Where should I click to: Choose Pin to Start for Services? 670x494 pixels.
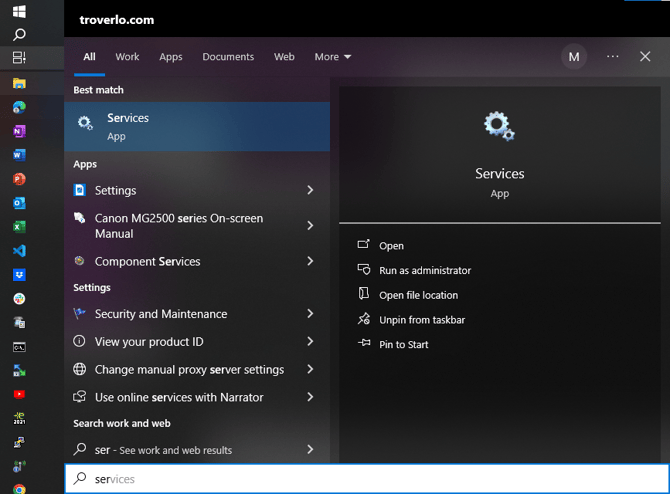[403, 344]
